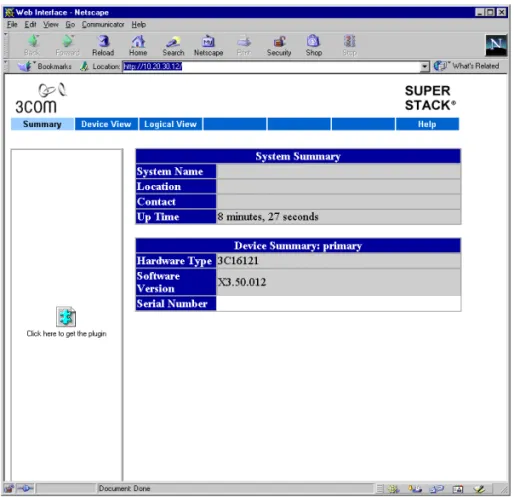Click the page proxy icon beside Location
514x497 pixels.
[84, 66]
